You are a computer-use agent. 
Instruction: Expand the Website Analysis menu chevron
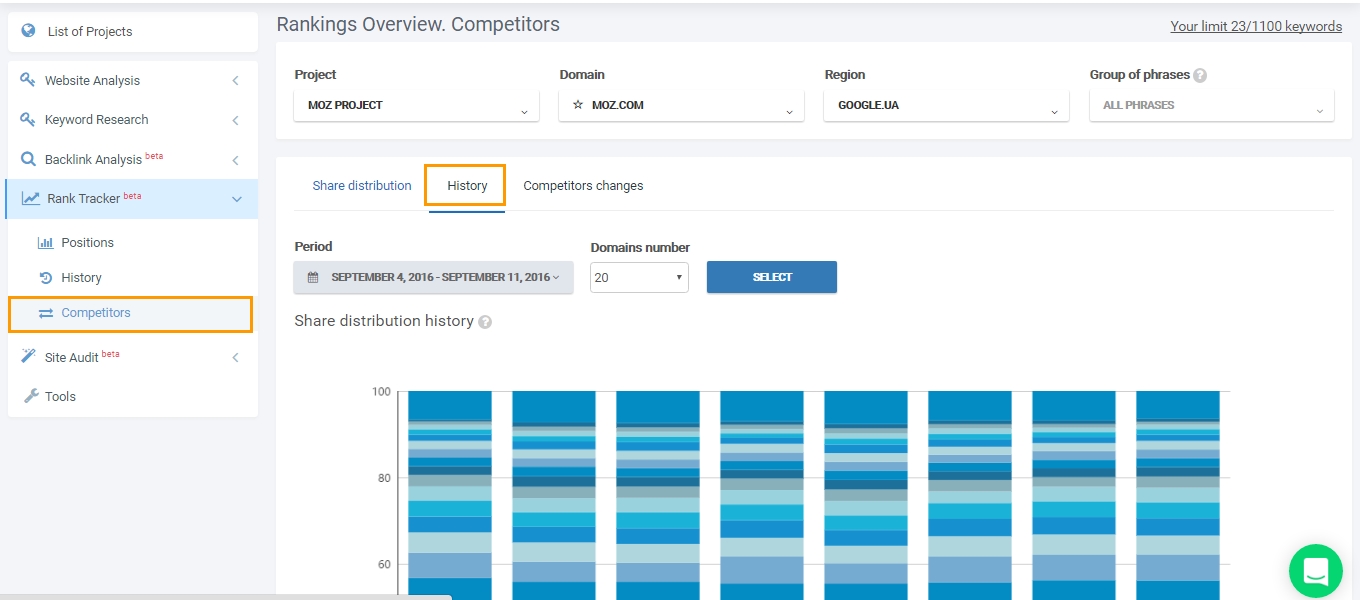click(236, 80)
